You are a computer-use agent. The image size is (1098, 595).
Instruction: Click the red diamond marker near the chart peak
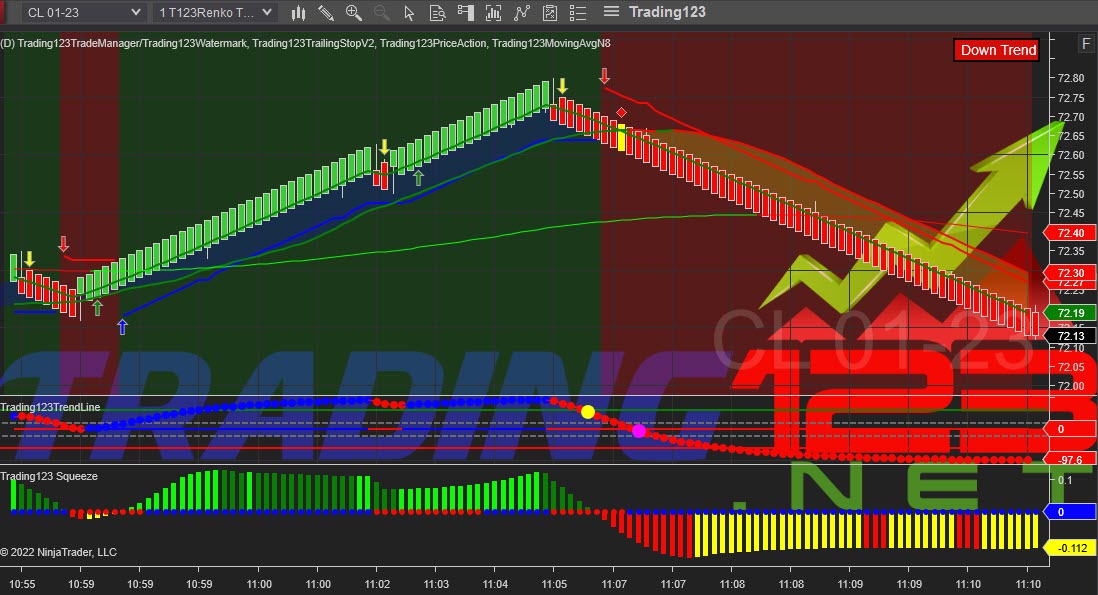(621, 113)
